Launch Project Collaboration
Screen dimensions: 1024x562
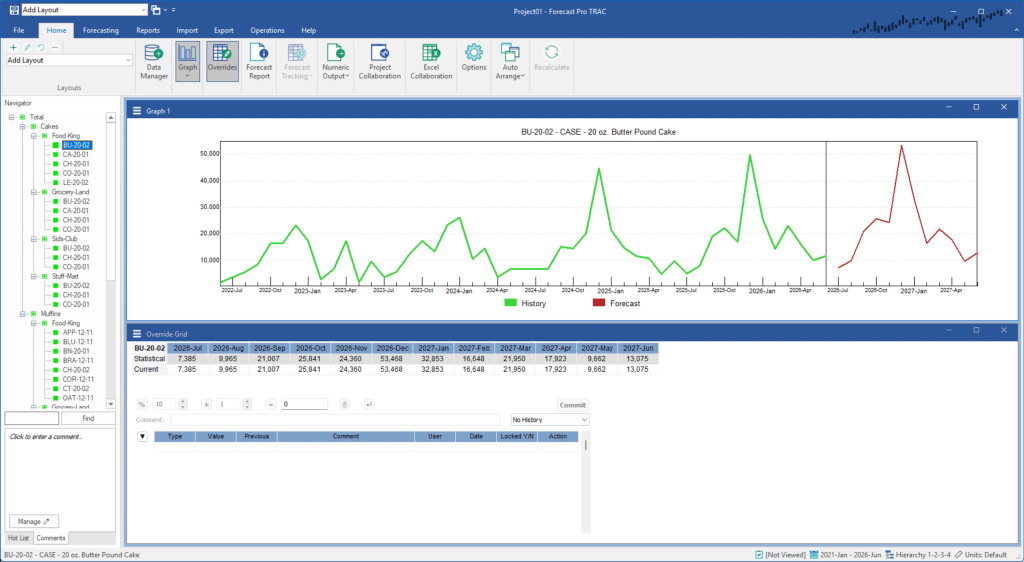point(379,62)
